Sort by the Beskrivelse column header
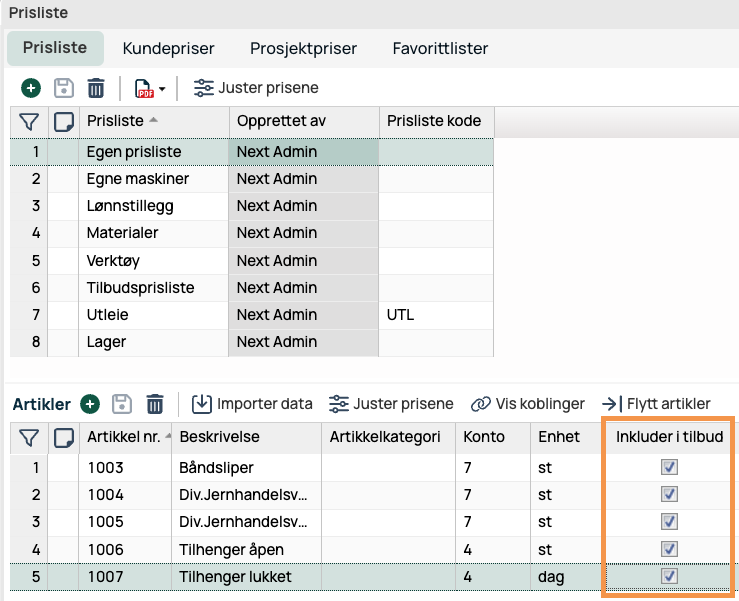The height and width of the screenshot is (601, 739). (x=246, y=437)
